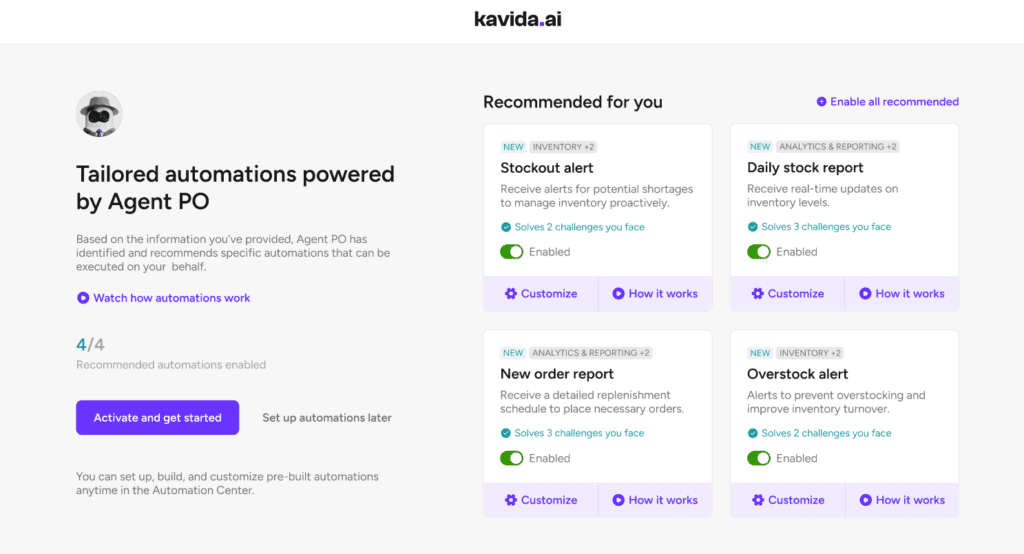Choose Set up automations later
1024x554 pixels.
[x=327, y=418]
